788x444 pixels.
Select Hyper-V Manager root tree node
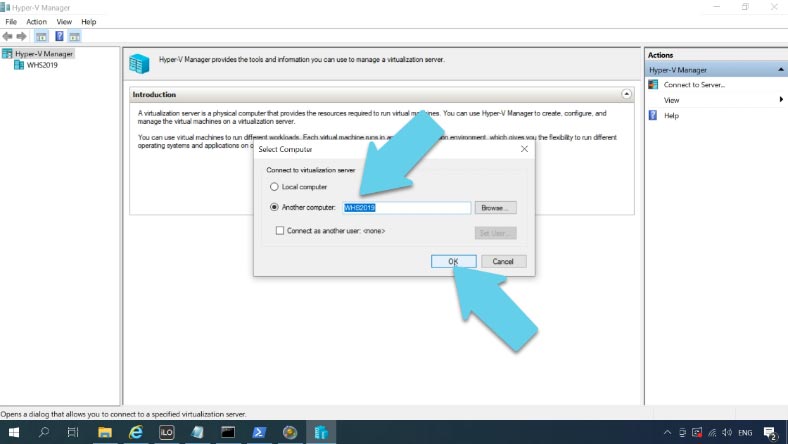(44, 54)
